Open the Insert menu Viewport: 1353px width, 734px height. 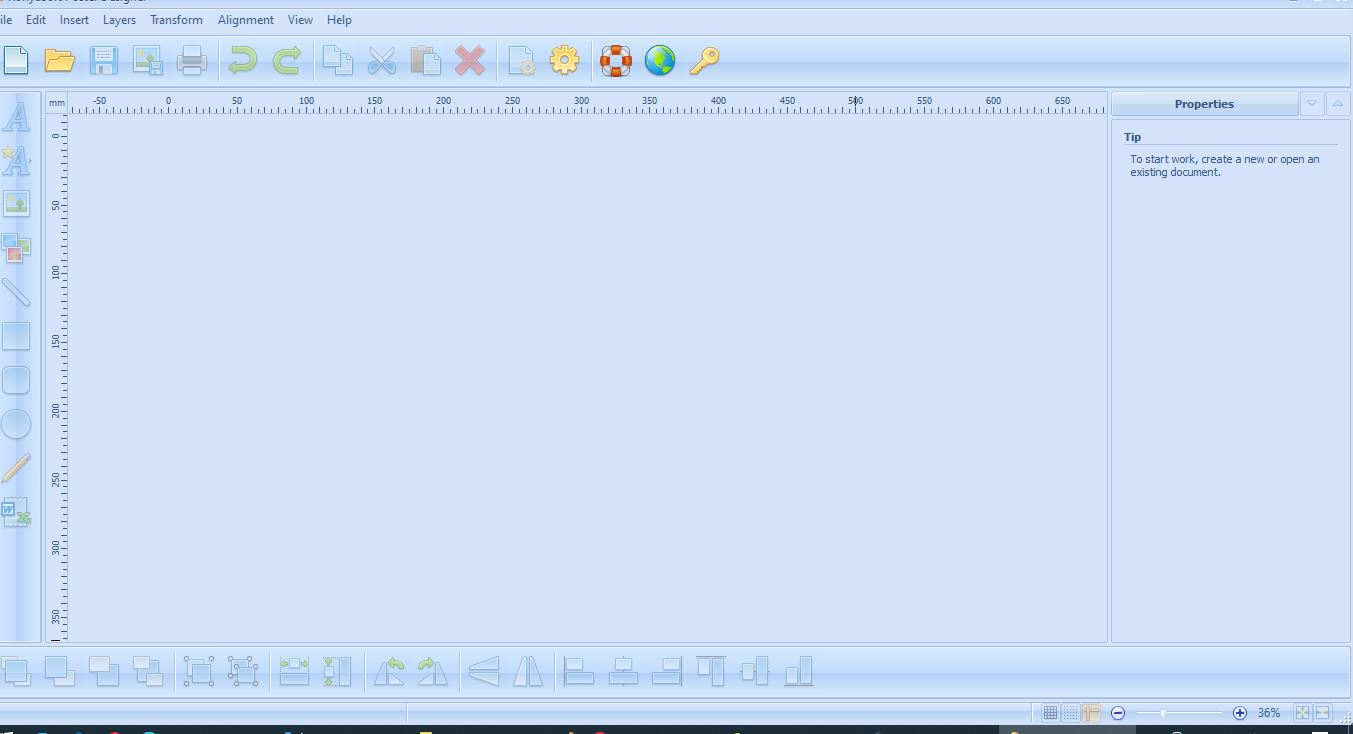click(74, 20)
